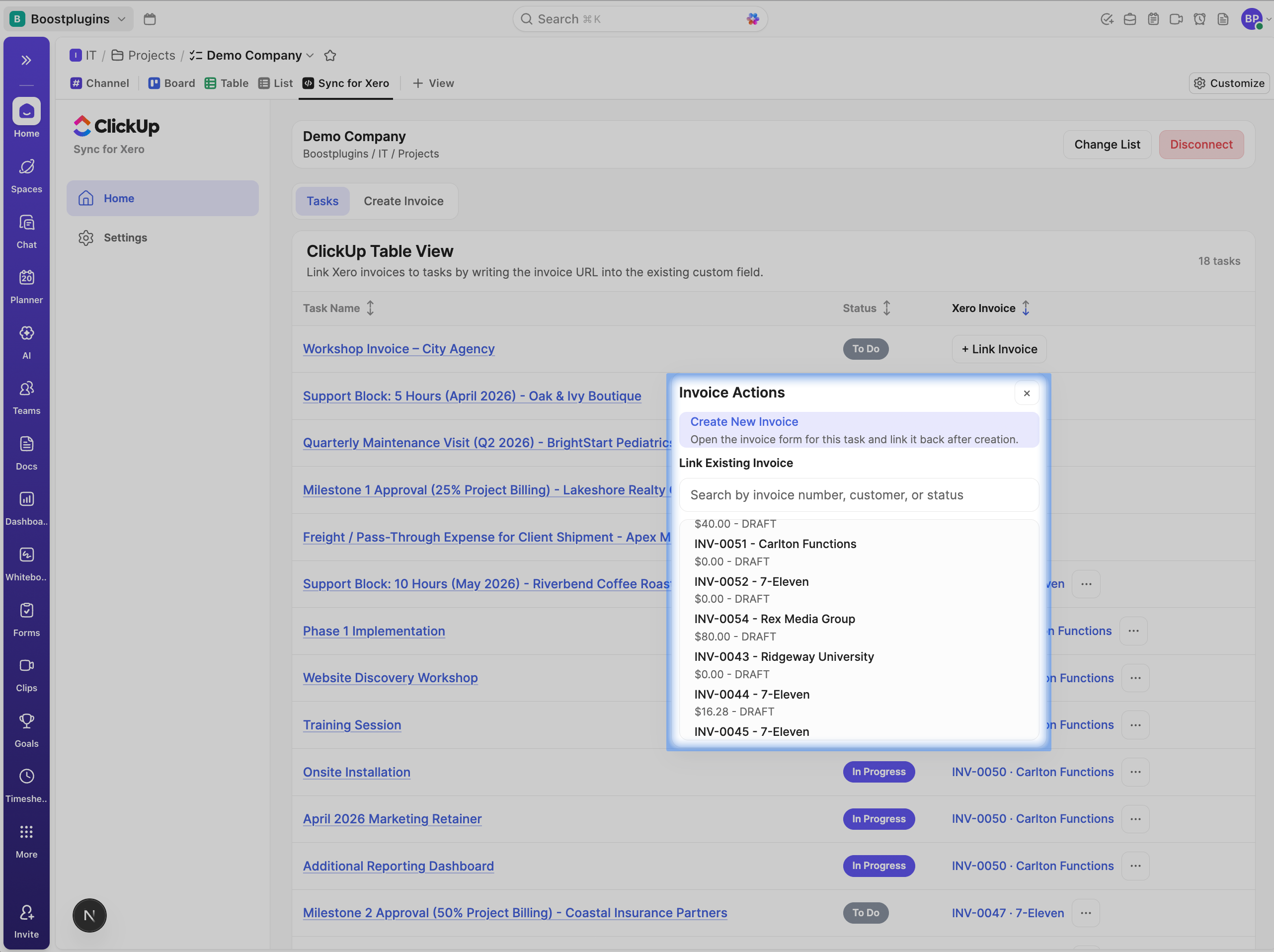Image resolution: width=1274 pixels, height=952 pixels.
Task: Switch to the Create Invoice tab
Action: (403, 201)
